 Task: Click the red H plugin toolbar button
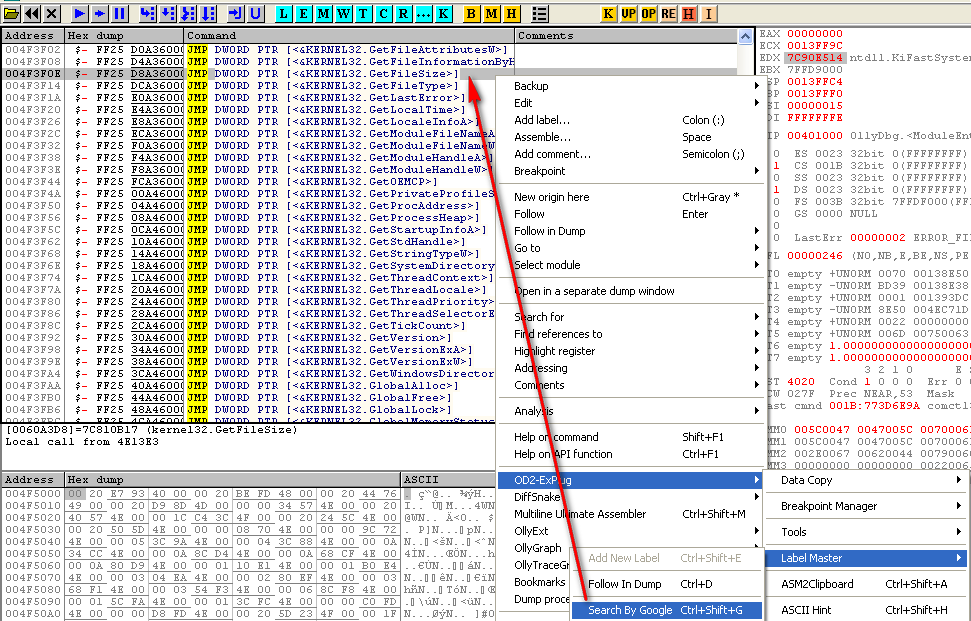(688, 13)
